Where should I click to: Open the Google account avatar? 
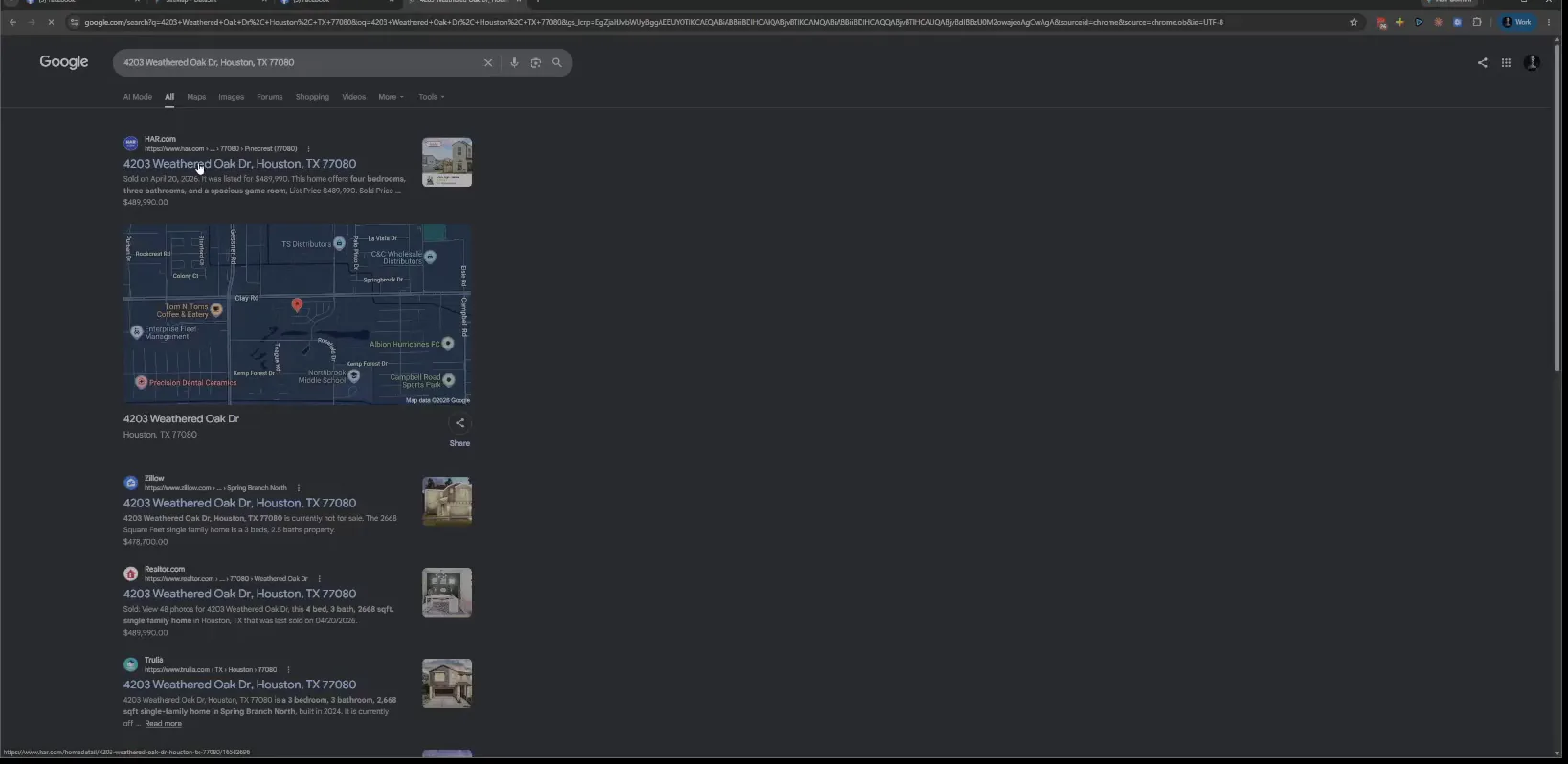[x=1532, y=62]
